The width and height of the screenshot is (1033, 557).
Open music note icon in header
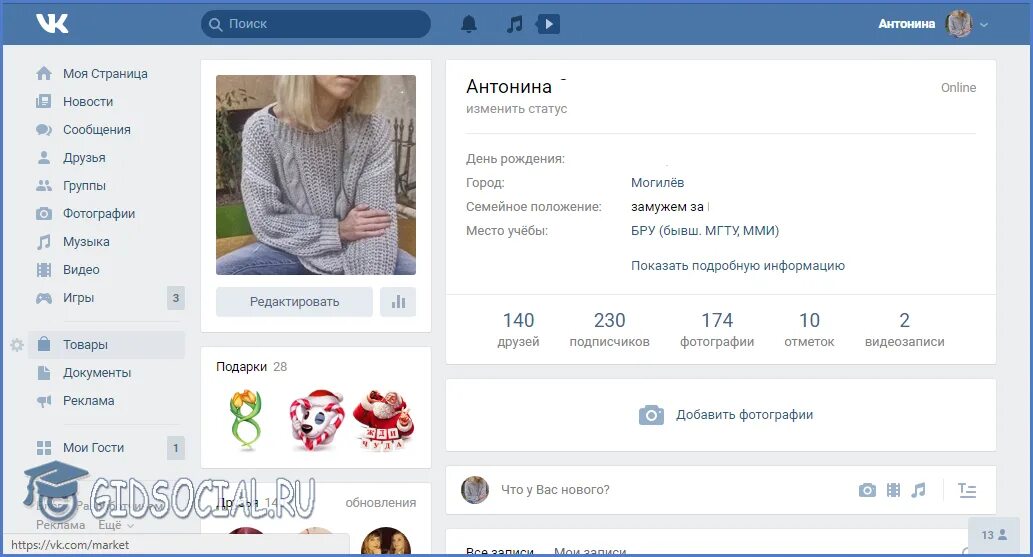tap(515, 24)
